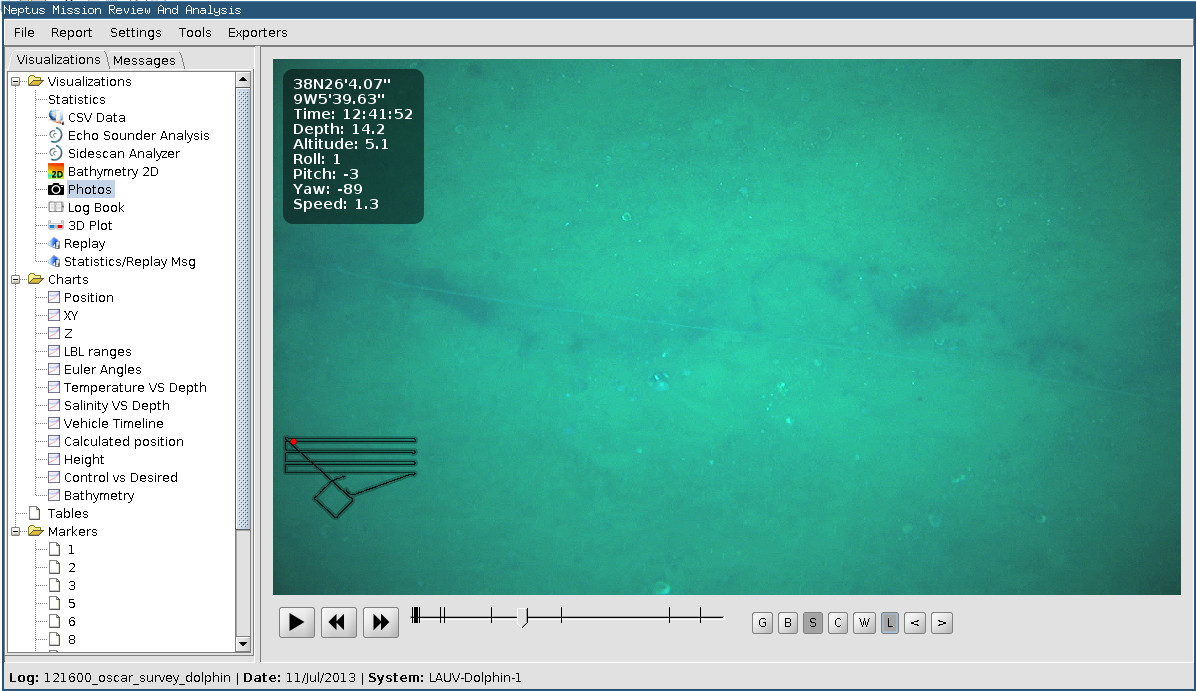Click the Z chart icon
Viewport: 1196px width, 691px height.
click(x=54, y=333)
